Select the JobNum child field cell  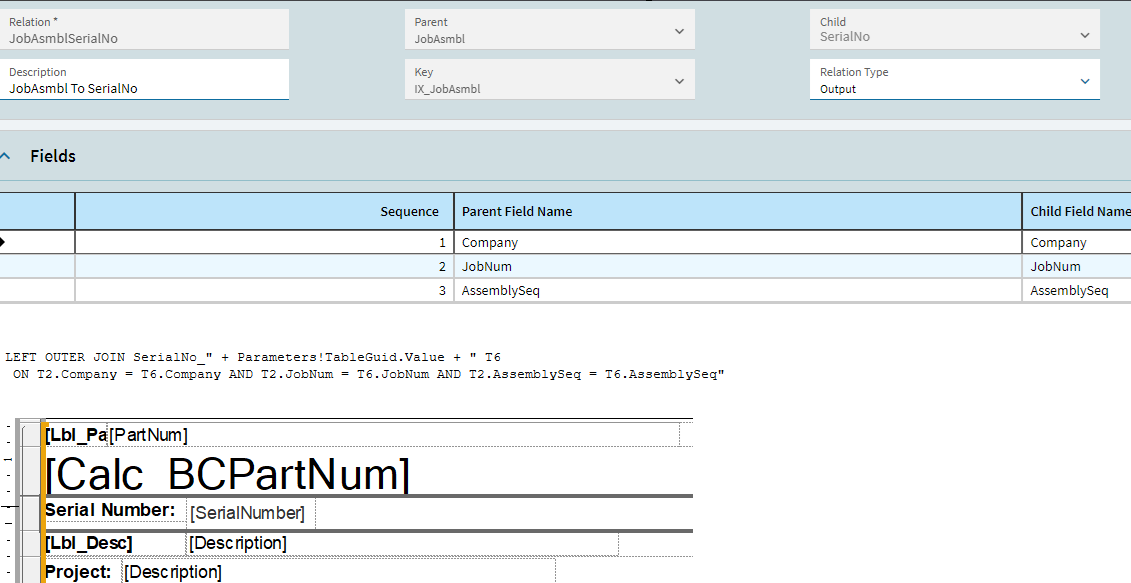coord(1077,266)
